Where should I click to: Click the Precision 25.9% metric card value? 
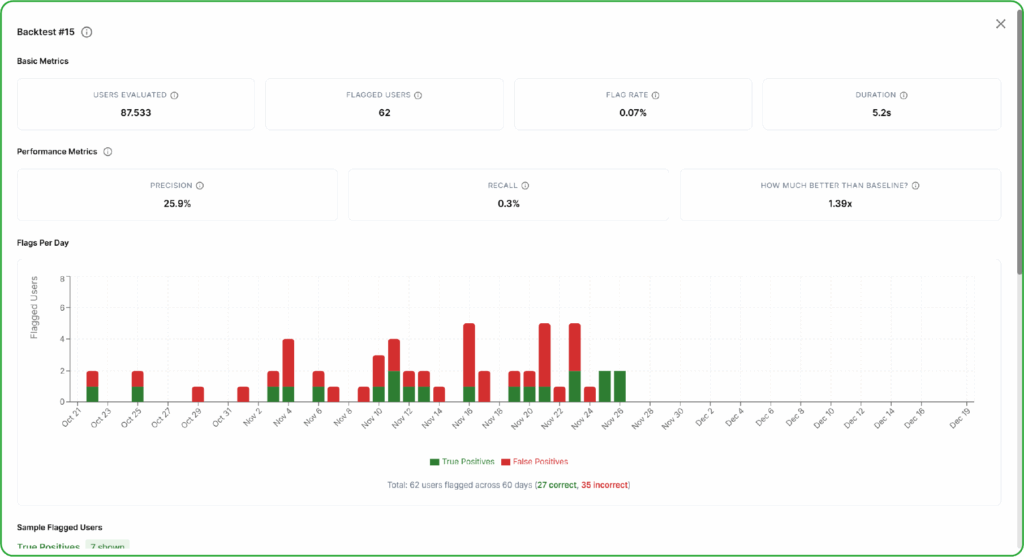click(177, 203)
